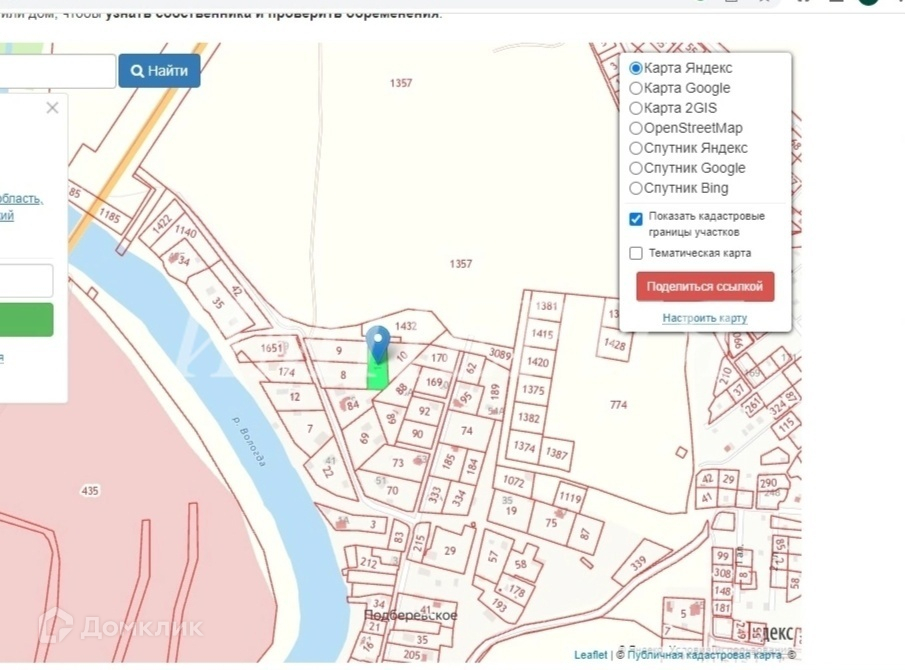Click parcel number 92
Image resolution: width=905 pixels, height=670 pixels.
(424, 411)
